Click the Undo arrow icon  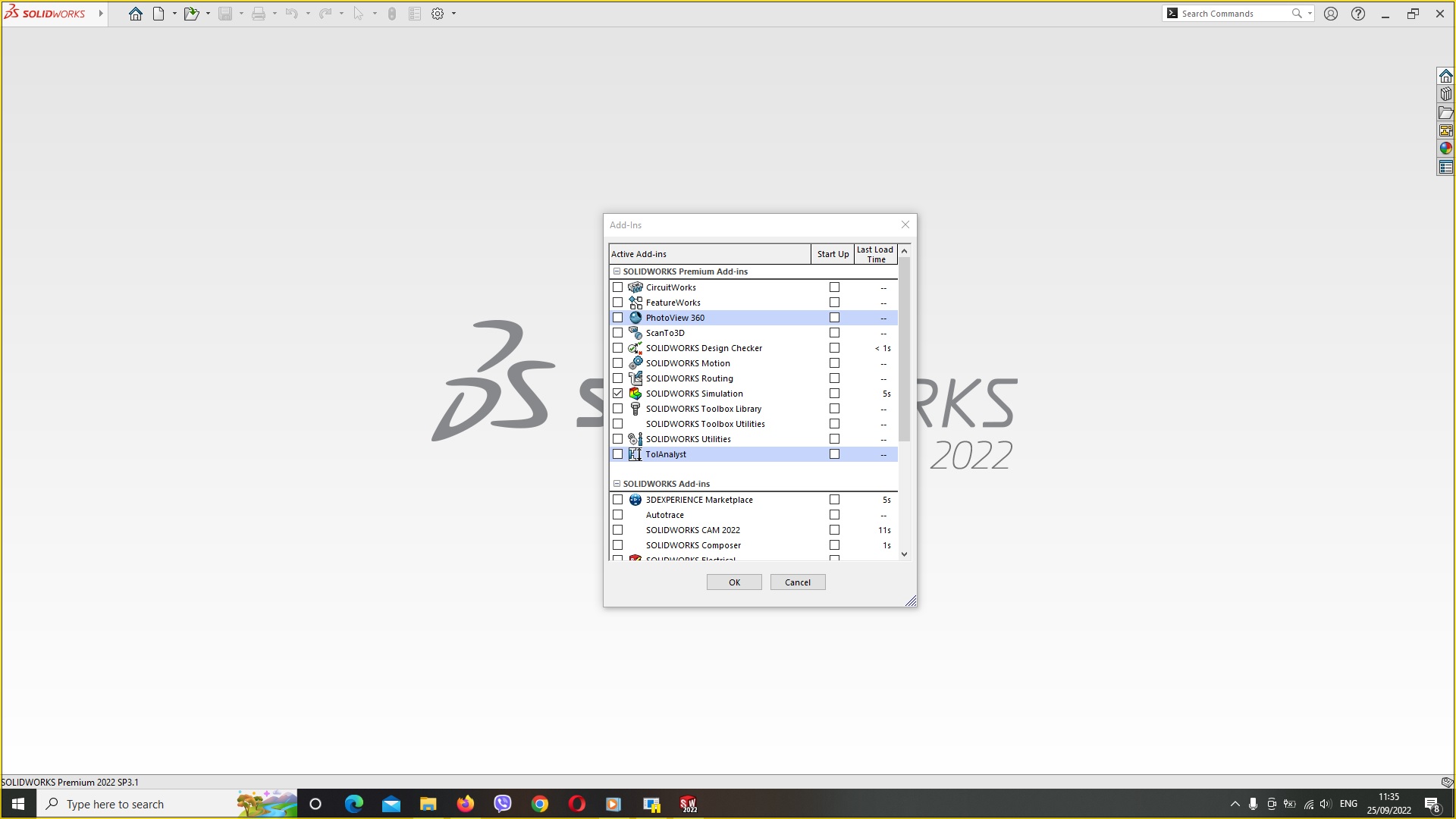292,14
